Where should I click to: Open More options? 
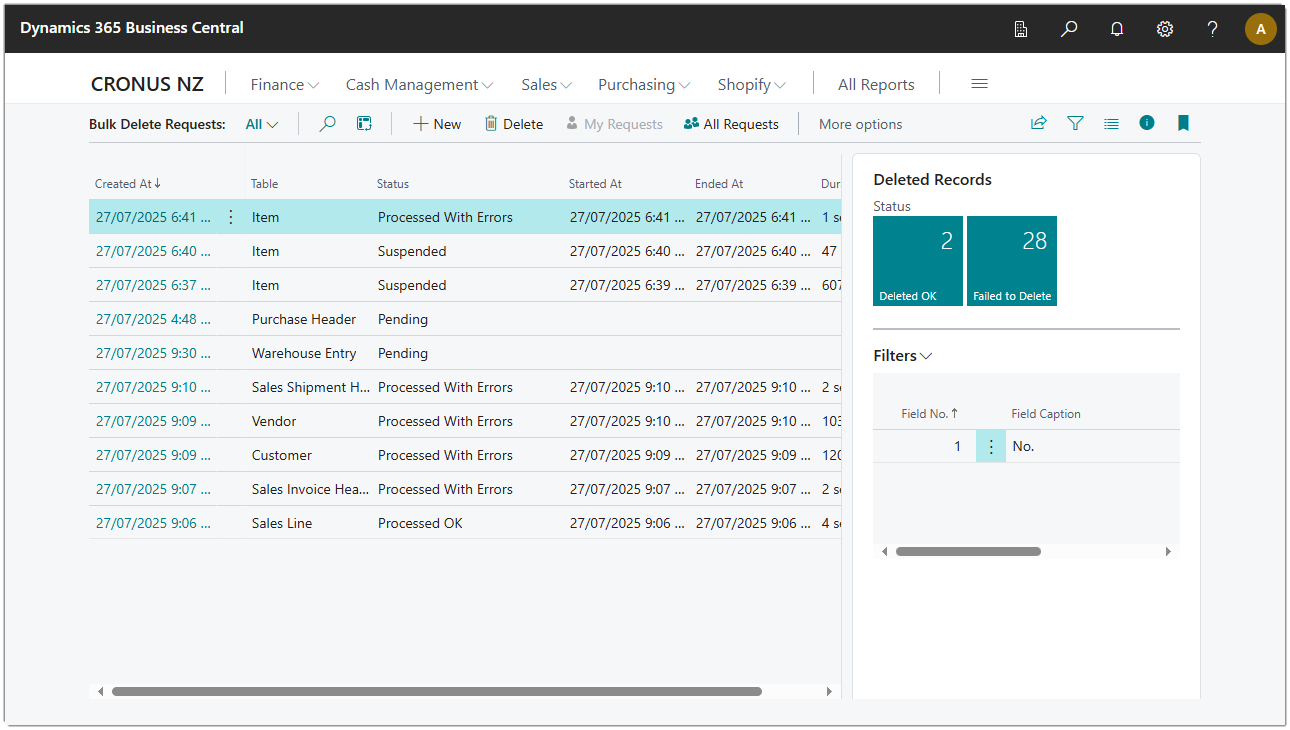click(860, 124)
